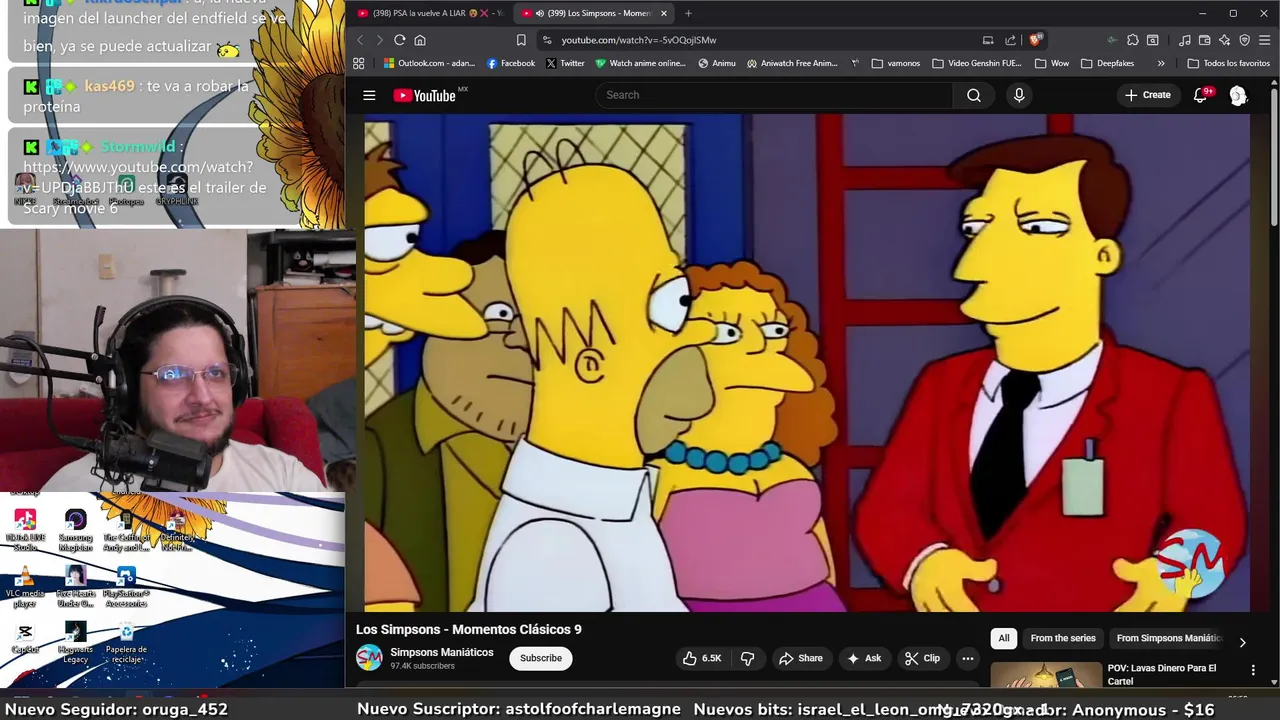Screen dimensions: 1280x720
Task: Open the Watch anime online bookmark
Action: click(640, 63)
